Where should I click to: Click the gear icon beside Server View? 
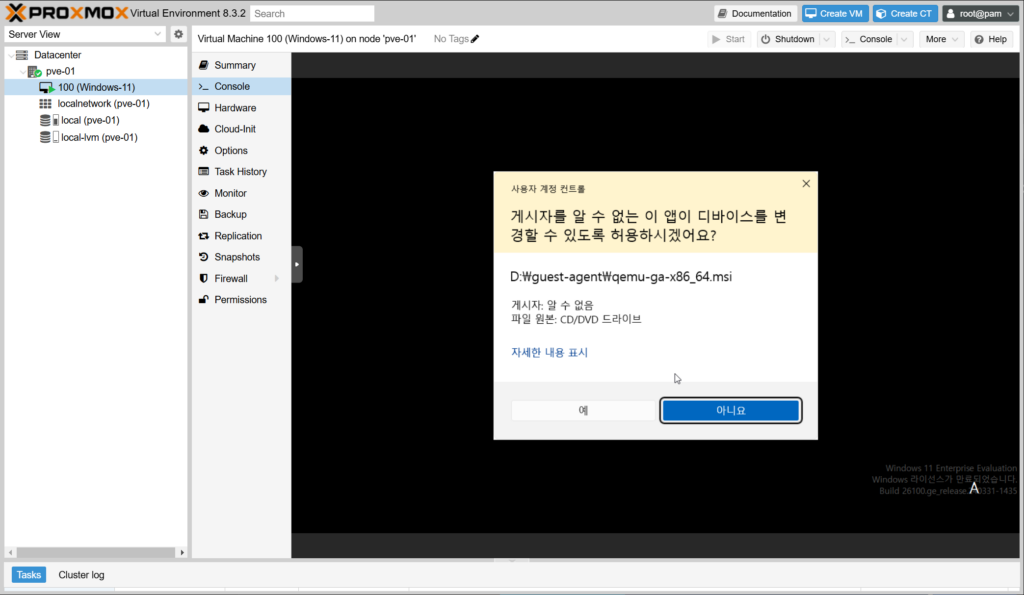tap(178, 34)
